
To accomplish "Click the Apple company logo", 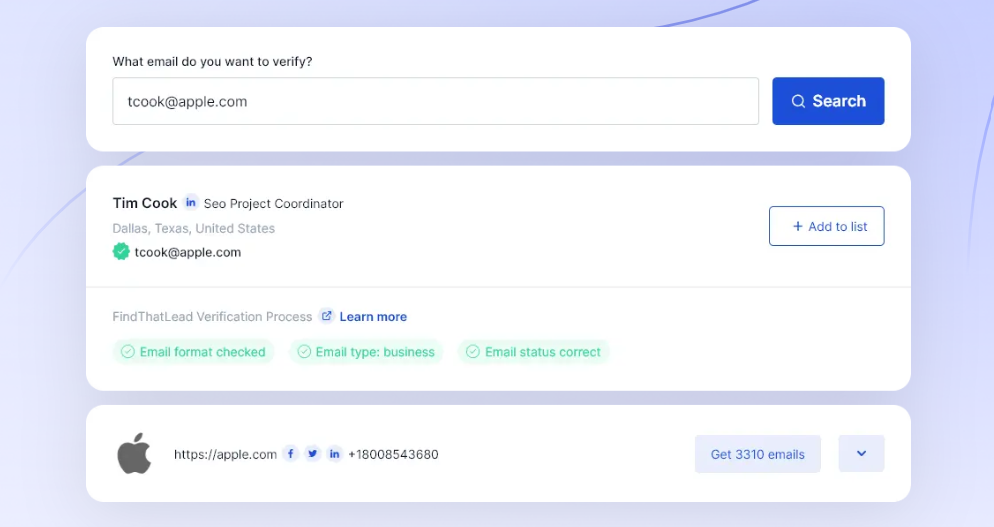I will tap(134, 453).
